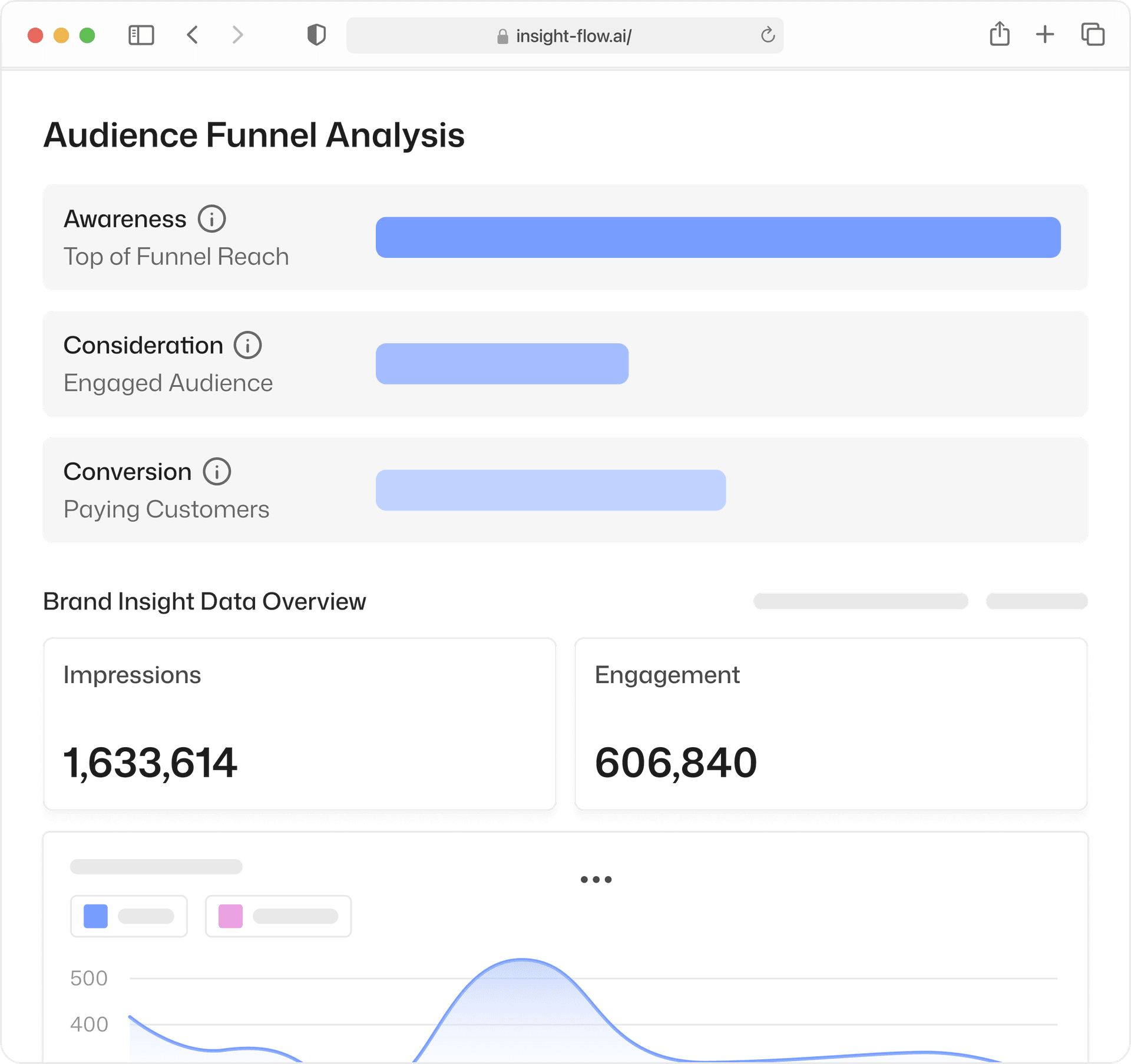Open the share sheet icon
Image resolution: width=1131 pixels, height=1064 pixels.
(999, 34)
